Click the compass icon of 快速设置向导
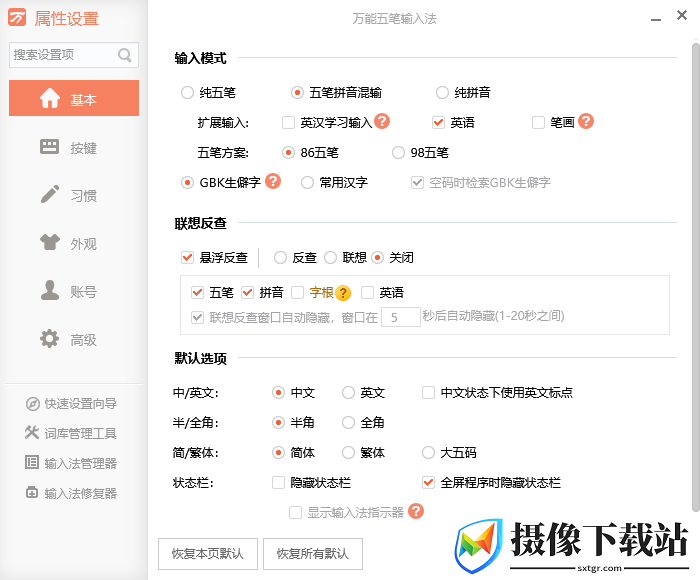Viewport: 700px width, 580px height. coord(33,404)
